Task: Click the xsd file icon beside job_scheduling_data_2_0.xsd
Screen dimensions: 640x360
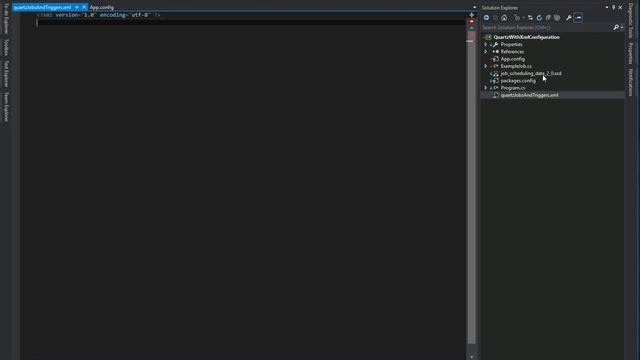Action: coord(495,73)
